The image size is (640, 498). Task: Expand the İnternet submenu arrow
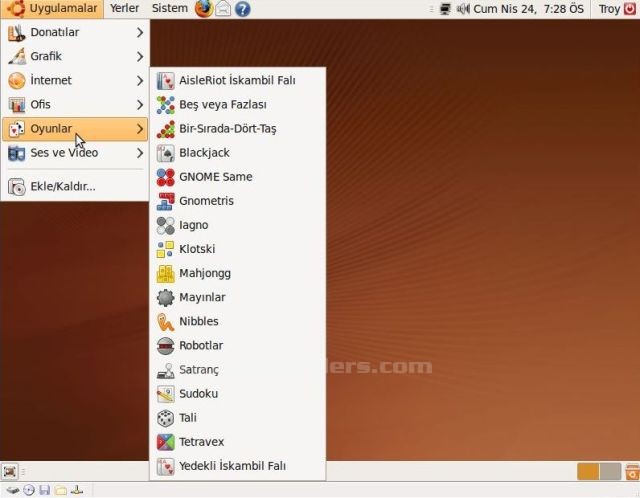click(x=140, y=80)
